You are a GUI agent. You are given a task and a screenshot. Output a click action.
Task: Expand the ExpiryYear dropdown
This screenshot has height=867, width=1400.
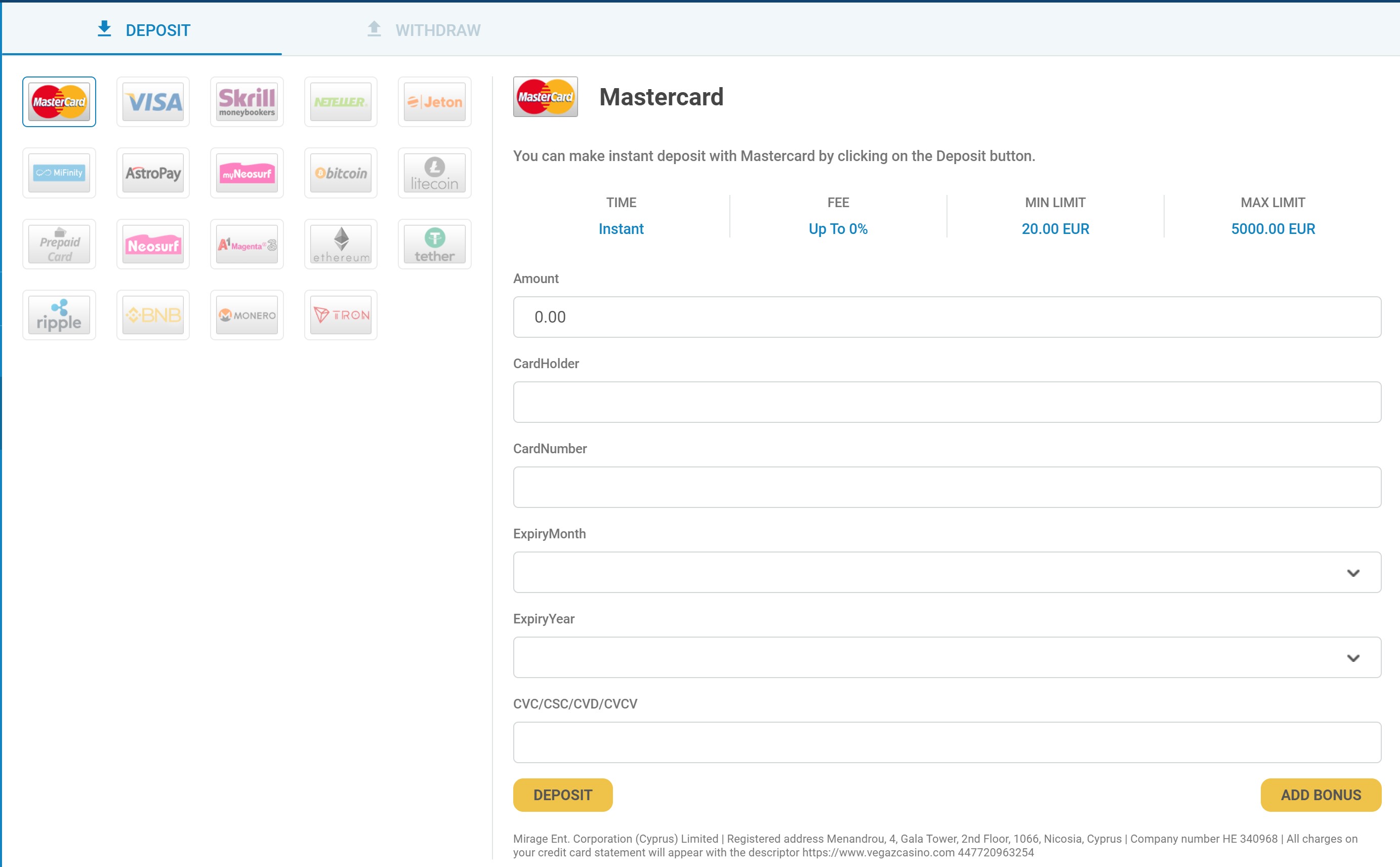coord(946,657)
